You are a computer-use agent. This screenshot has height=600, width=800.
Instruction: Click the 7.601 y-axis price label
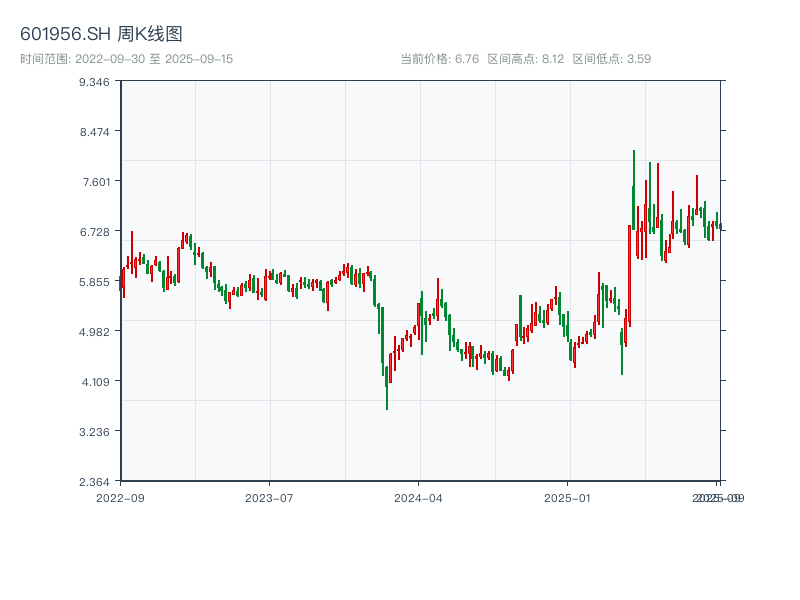pyautogui.click(x=93, y=181)
